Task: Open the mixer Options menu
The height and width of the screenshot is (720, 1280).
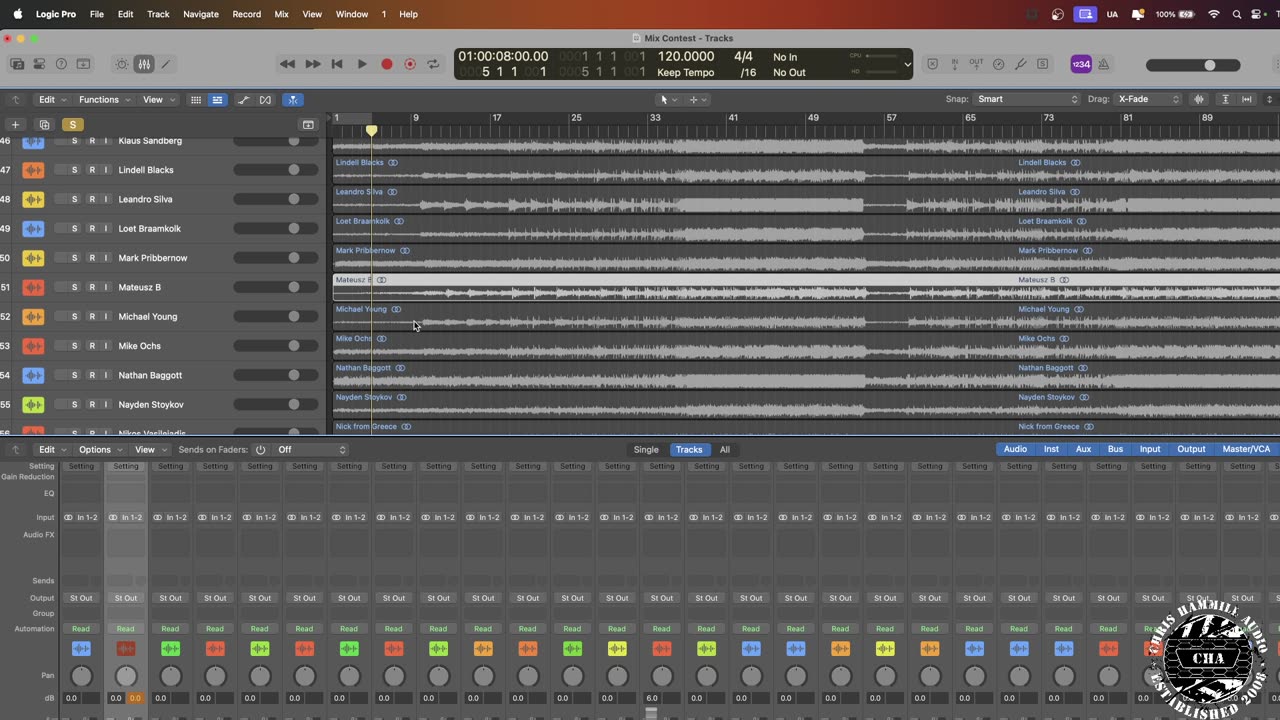Action: point(100,450)
